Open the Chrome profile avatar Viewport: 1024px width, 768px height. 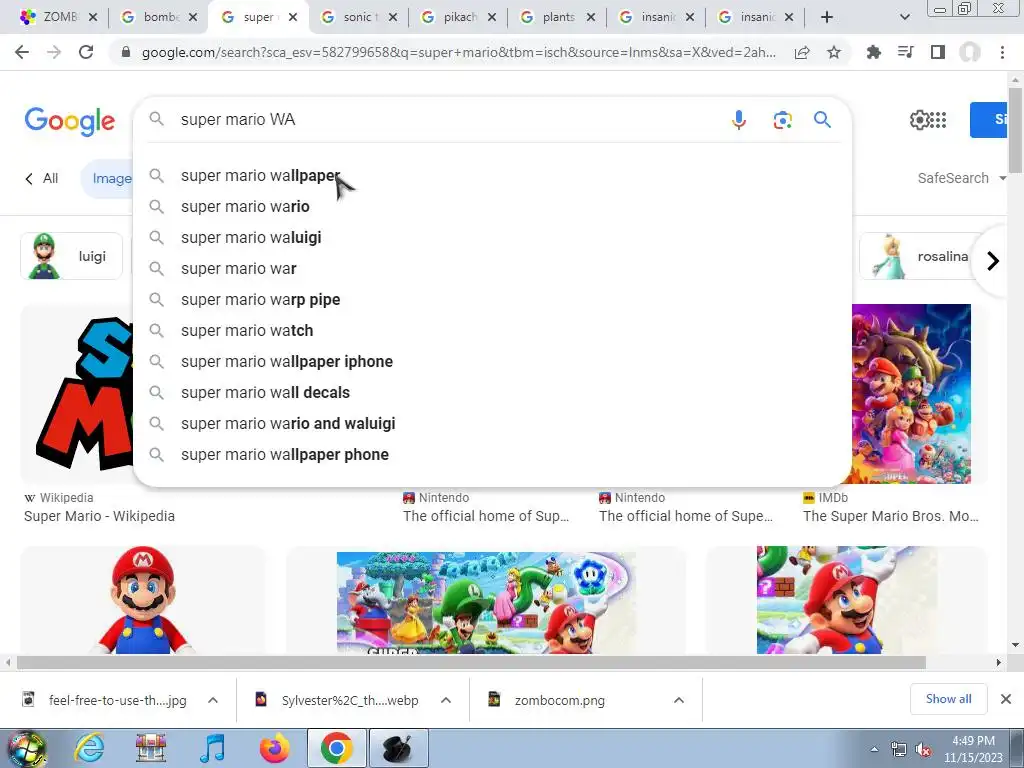click(970, 52)
